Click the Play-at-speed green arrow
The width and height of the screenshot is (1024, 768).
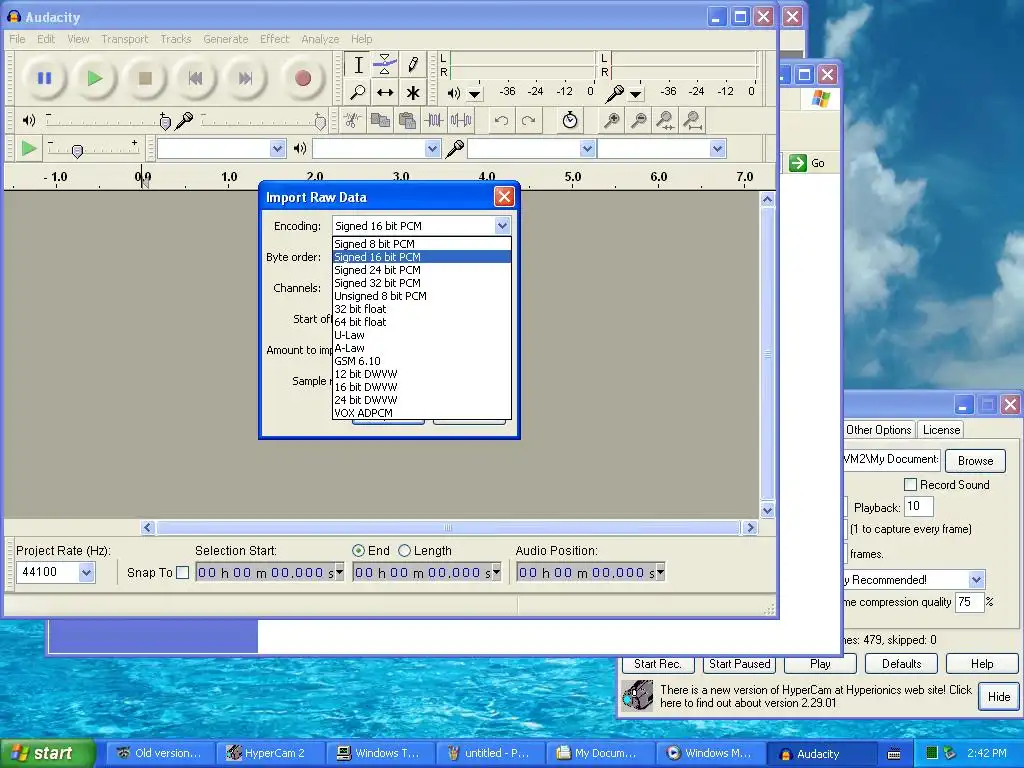pyautogui.click(x=28, y=148)
